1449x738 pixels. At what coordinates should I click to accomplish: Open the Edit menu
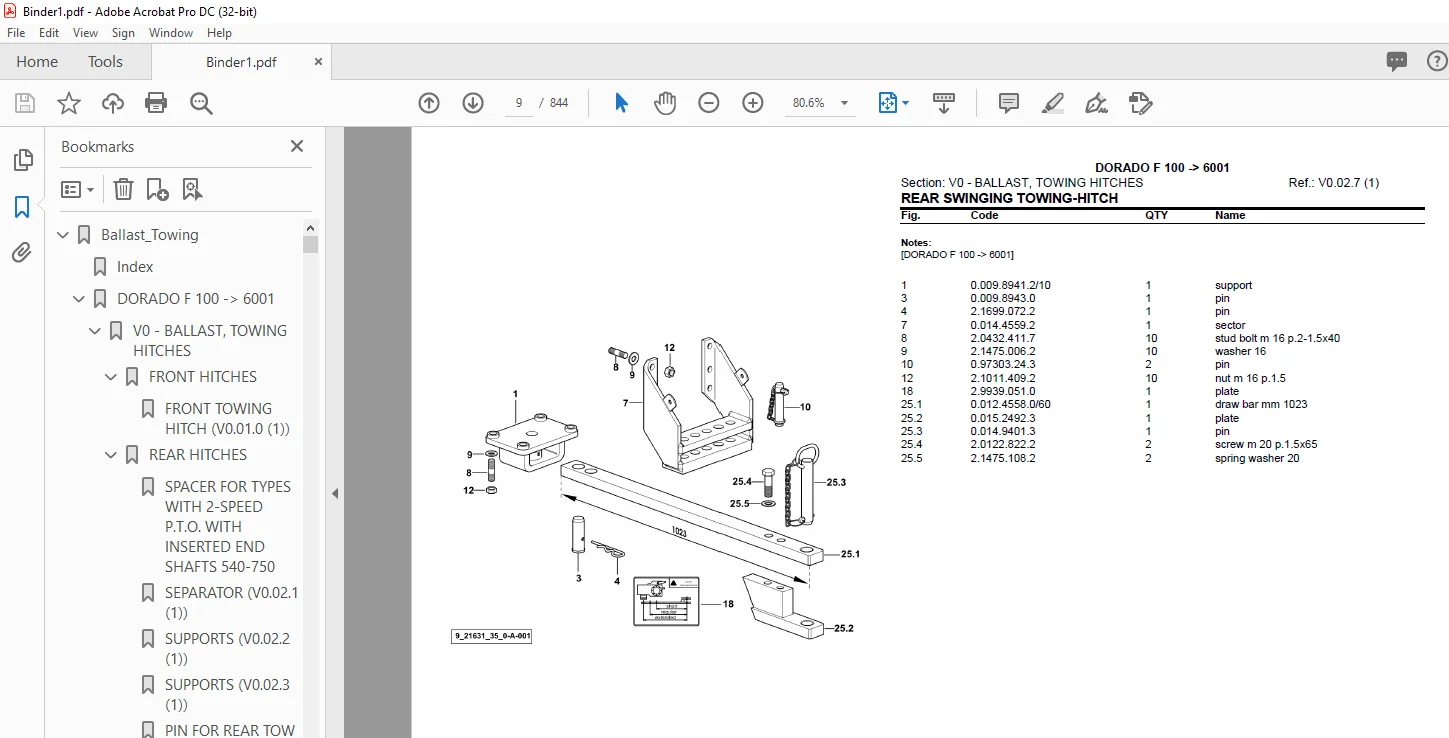[49, 33]
